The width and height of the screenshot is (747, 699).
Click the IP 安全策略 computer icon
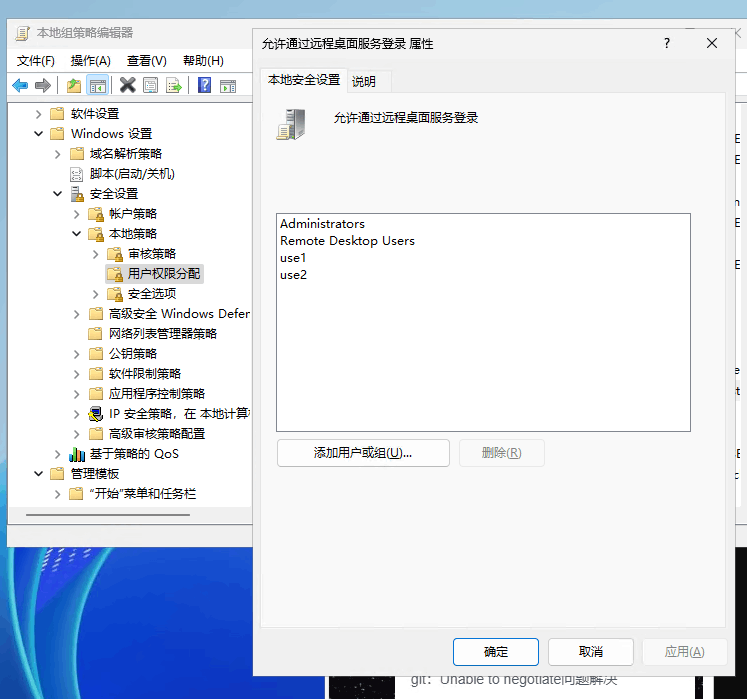coord(95,414)
